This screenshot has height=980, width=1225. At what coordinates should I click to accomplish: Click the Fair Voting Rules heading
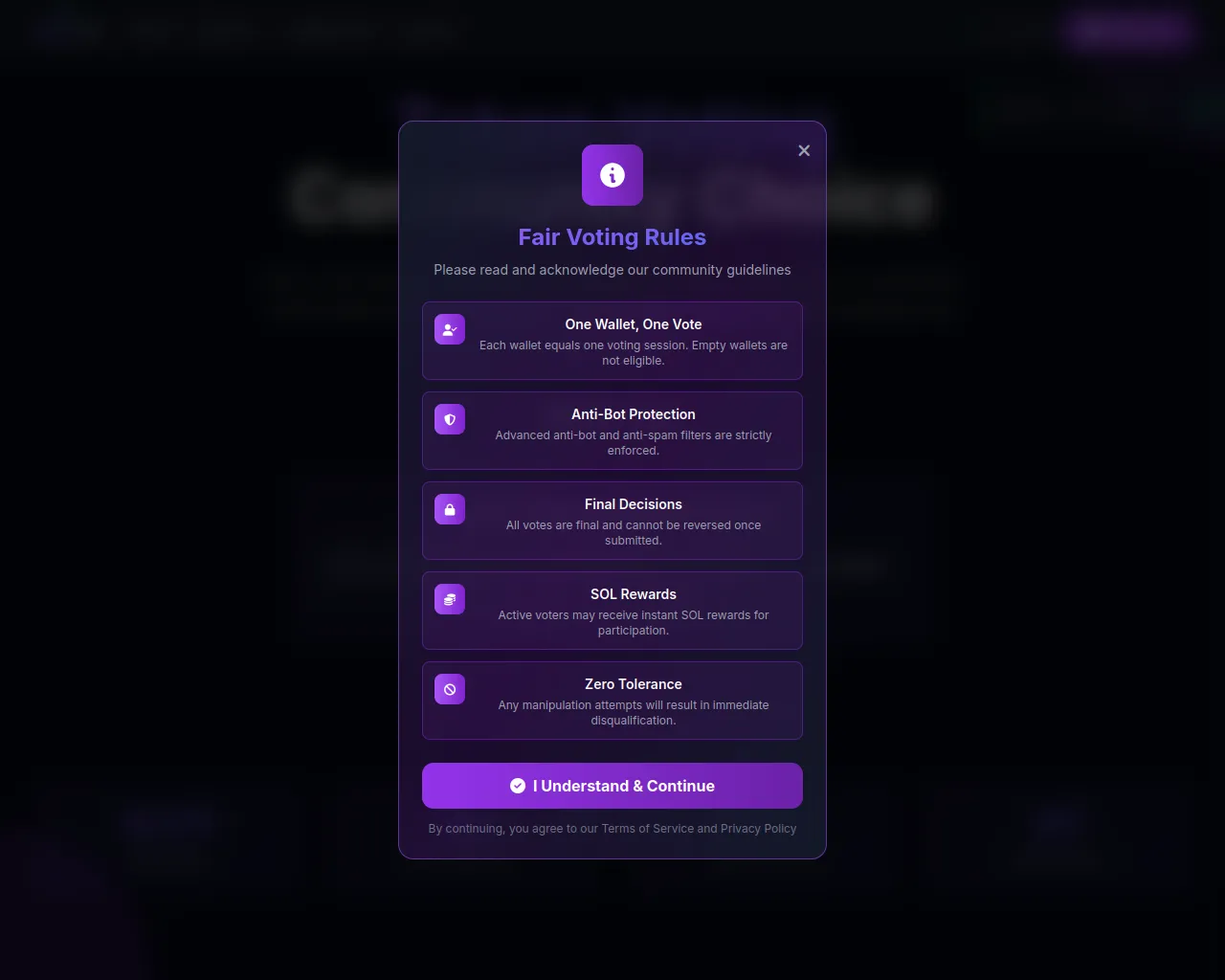tap(612, 237)
